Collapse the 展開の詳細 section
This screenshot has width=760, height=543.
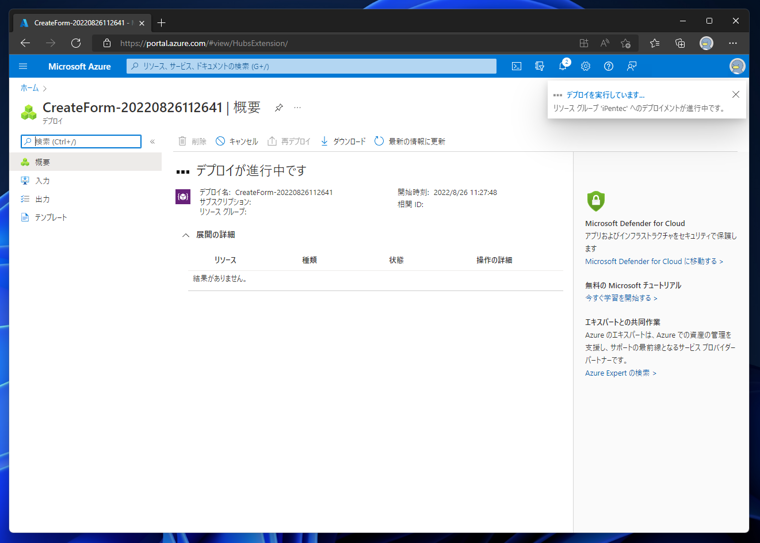[186, 235]
